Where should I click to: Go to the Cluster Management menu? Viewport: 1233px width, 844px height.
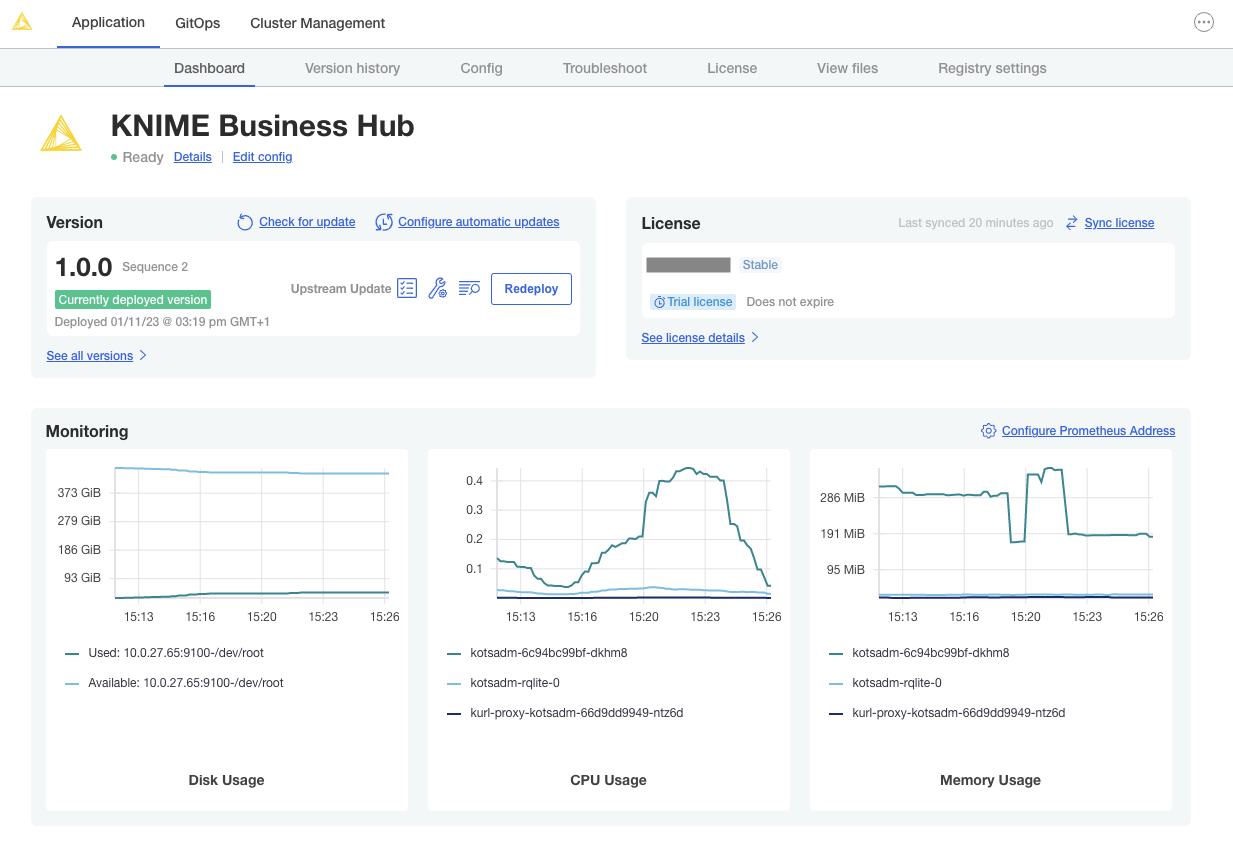pos(317,23)
